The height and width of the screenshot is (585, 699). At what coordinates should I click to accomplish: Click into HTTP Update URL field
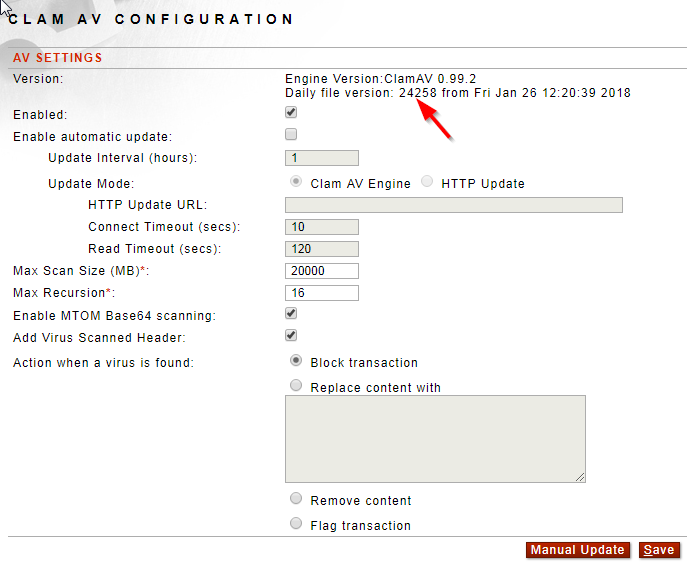(x=454, y=205)
